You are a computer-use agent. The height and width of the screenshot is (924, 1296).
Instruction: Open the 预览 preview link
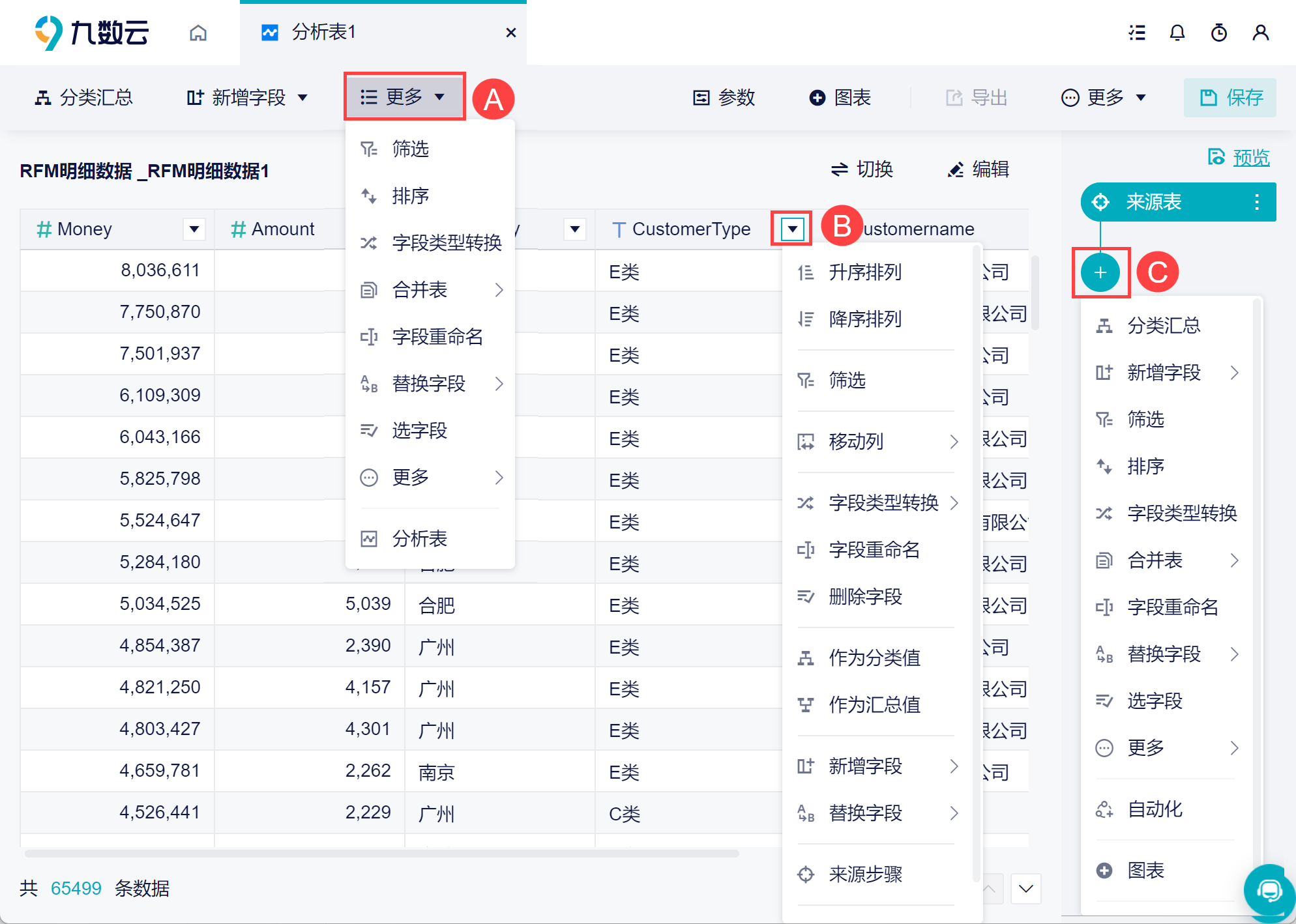[1250, 157]
